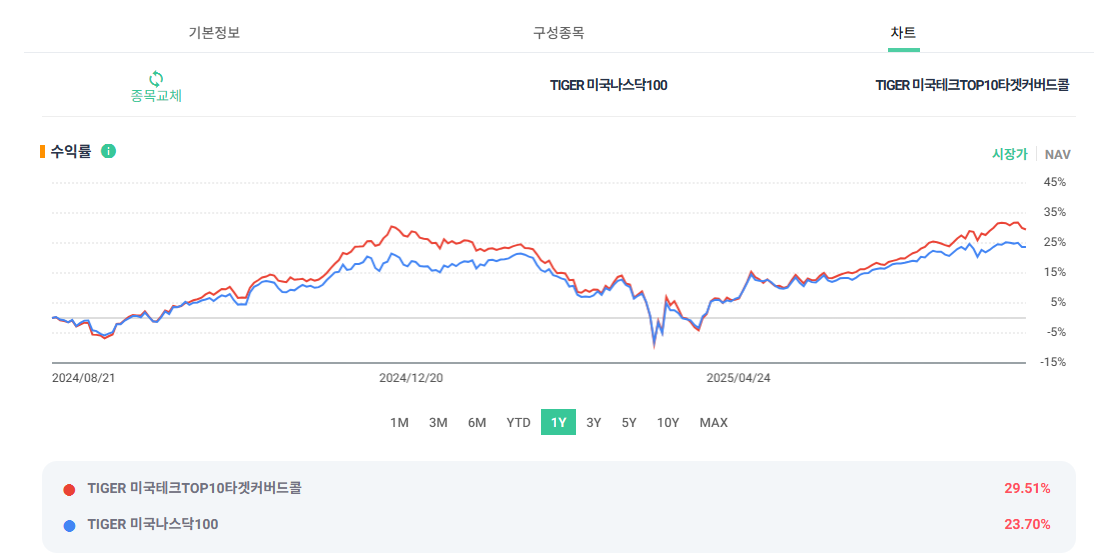
Task: Click the 45% axis label
Action: click(1056, 182)
